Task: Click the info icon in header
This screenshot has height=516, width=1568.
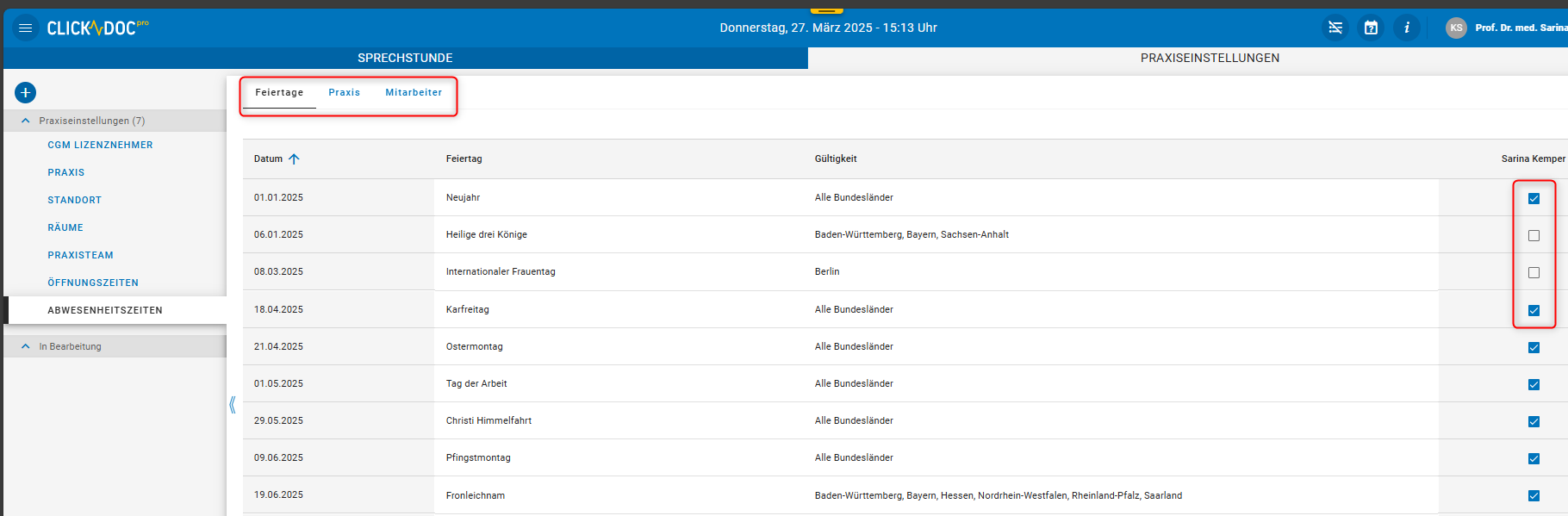Action: [x=1406, y=28]
